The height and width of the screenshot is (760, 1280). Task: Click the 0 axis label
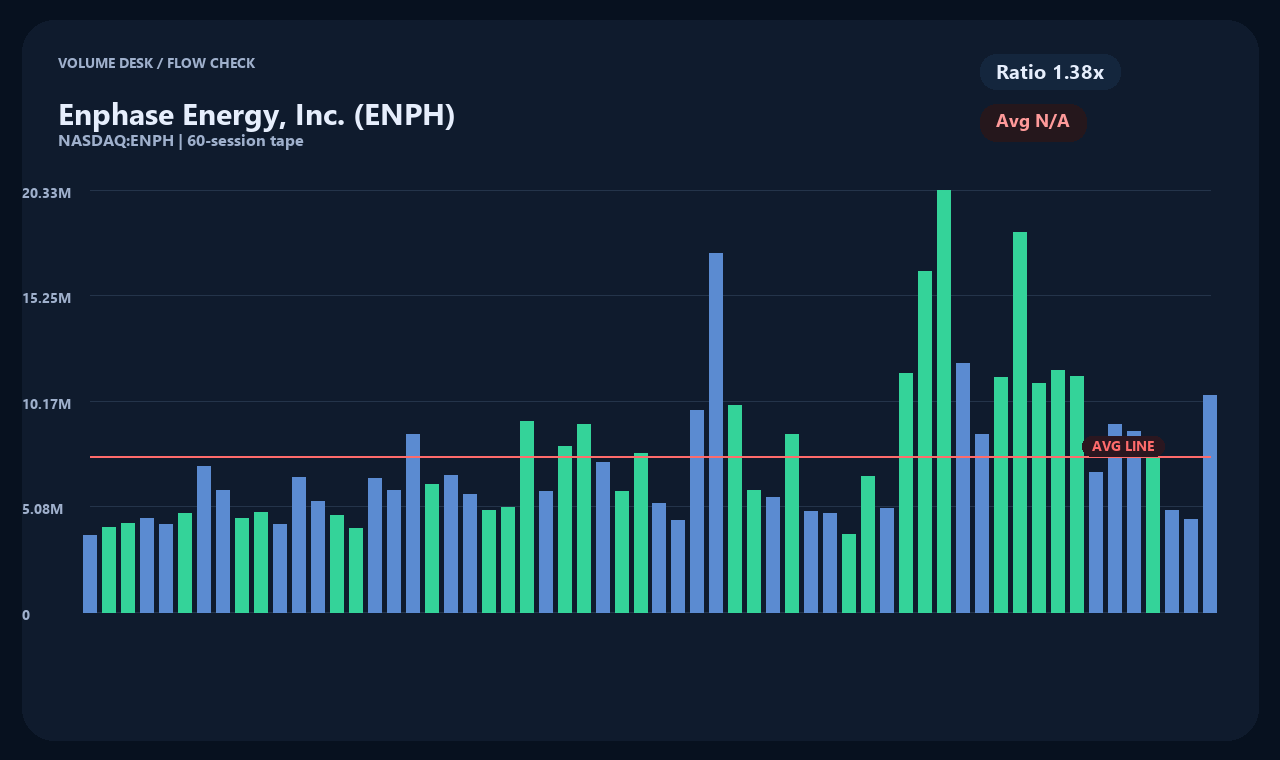(26, 615)
